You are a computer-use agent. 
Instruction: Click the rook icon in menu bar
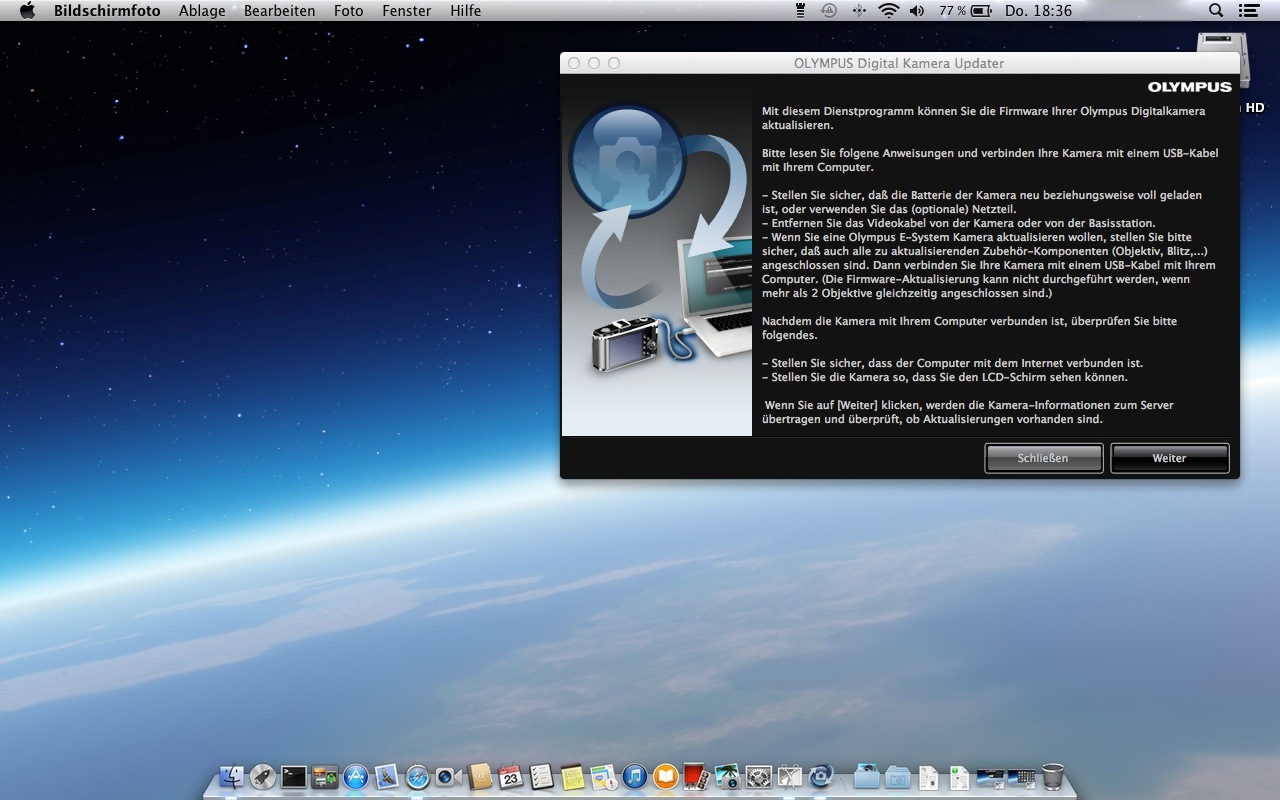point(800,11)
